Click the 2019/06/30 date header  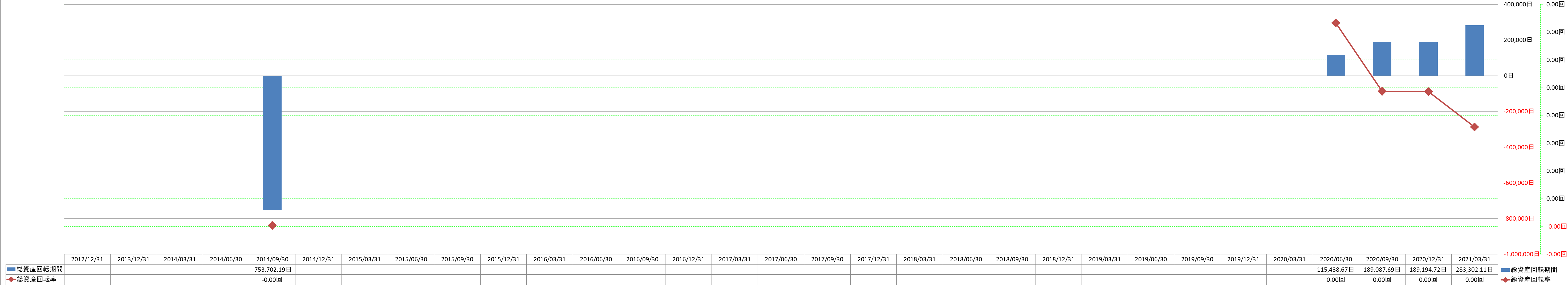point(1151,259)
